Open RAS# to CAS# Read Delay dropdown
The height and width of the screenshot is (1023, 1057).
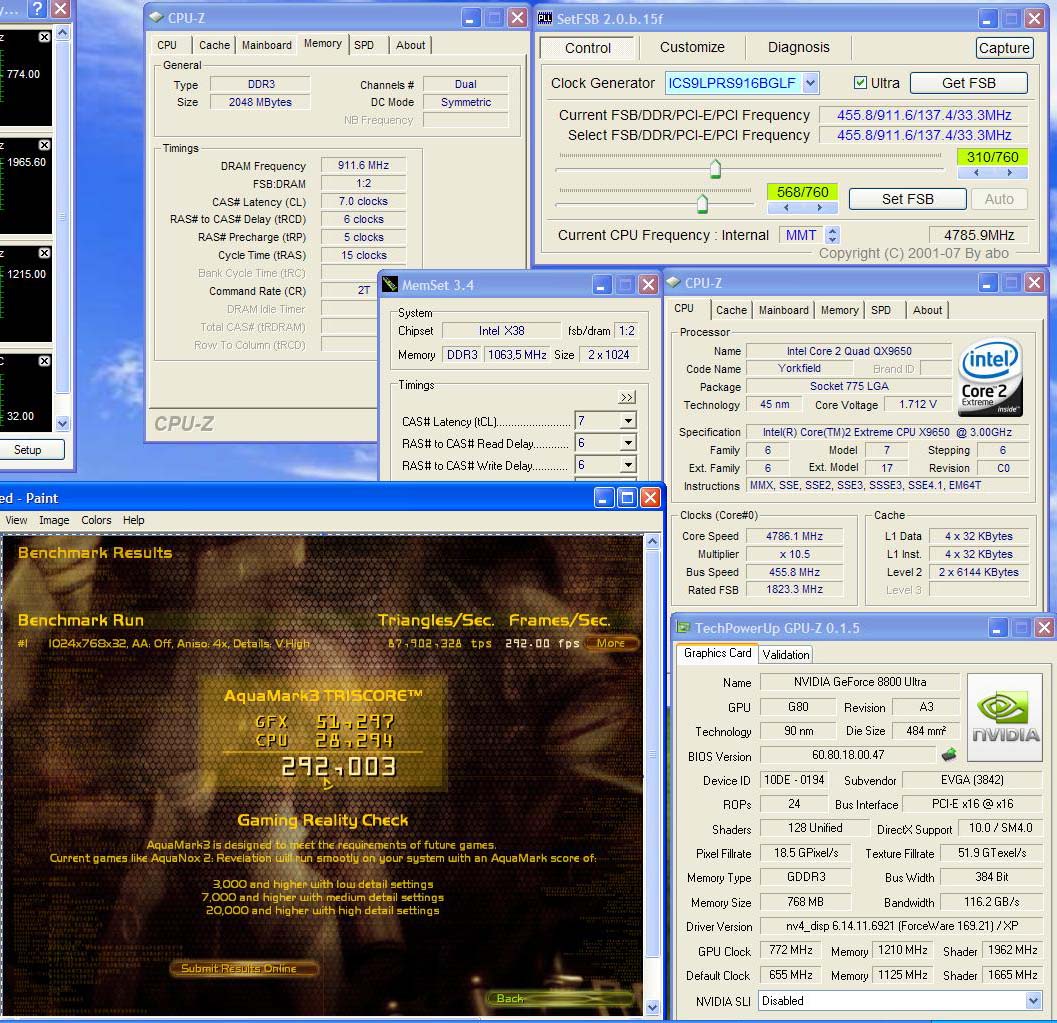tap(628, 443)
